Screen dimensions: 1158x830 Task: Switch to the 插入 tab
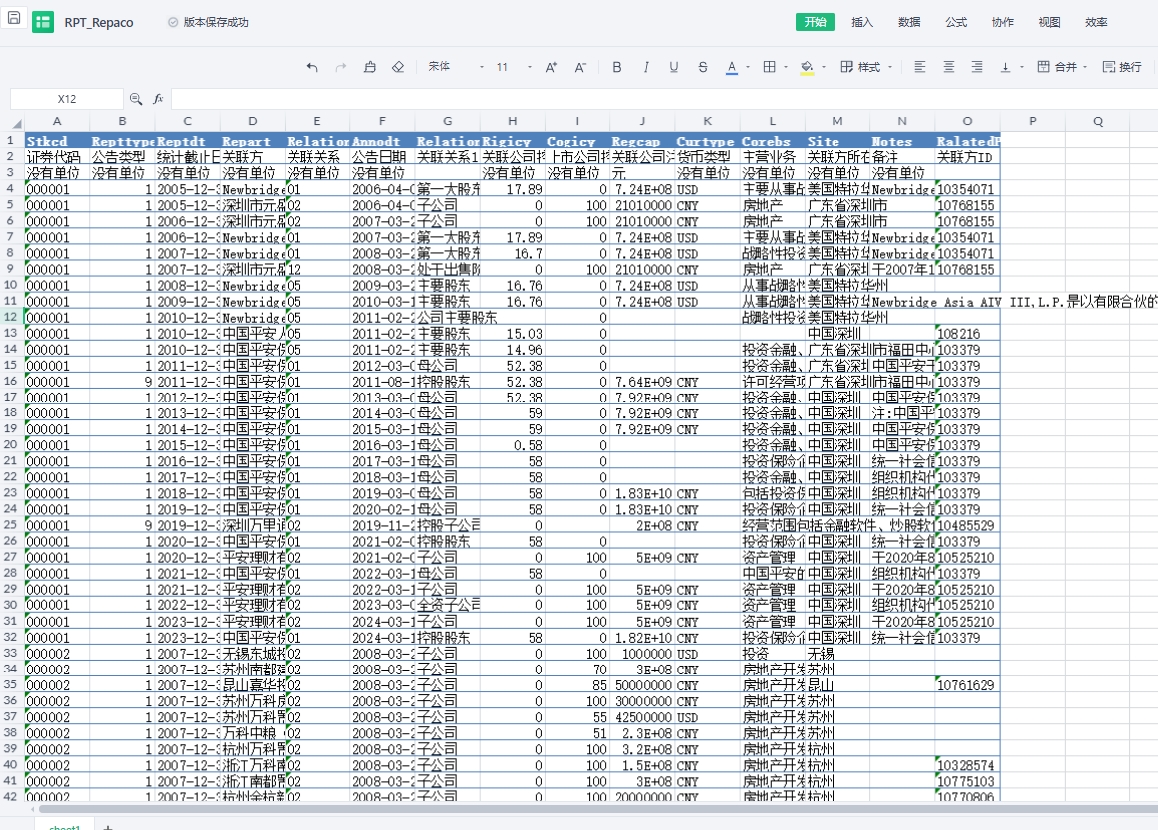[862, 22]
